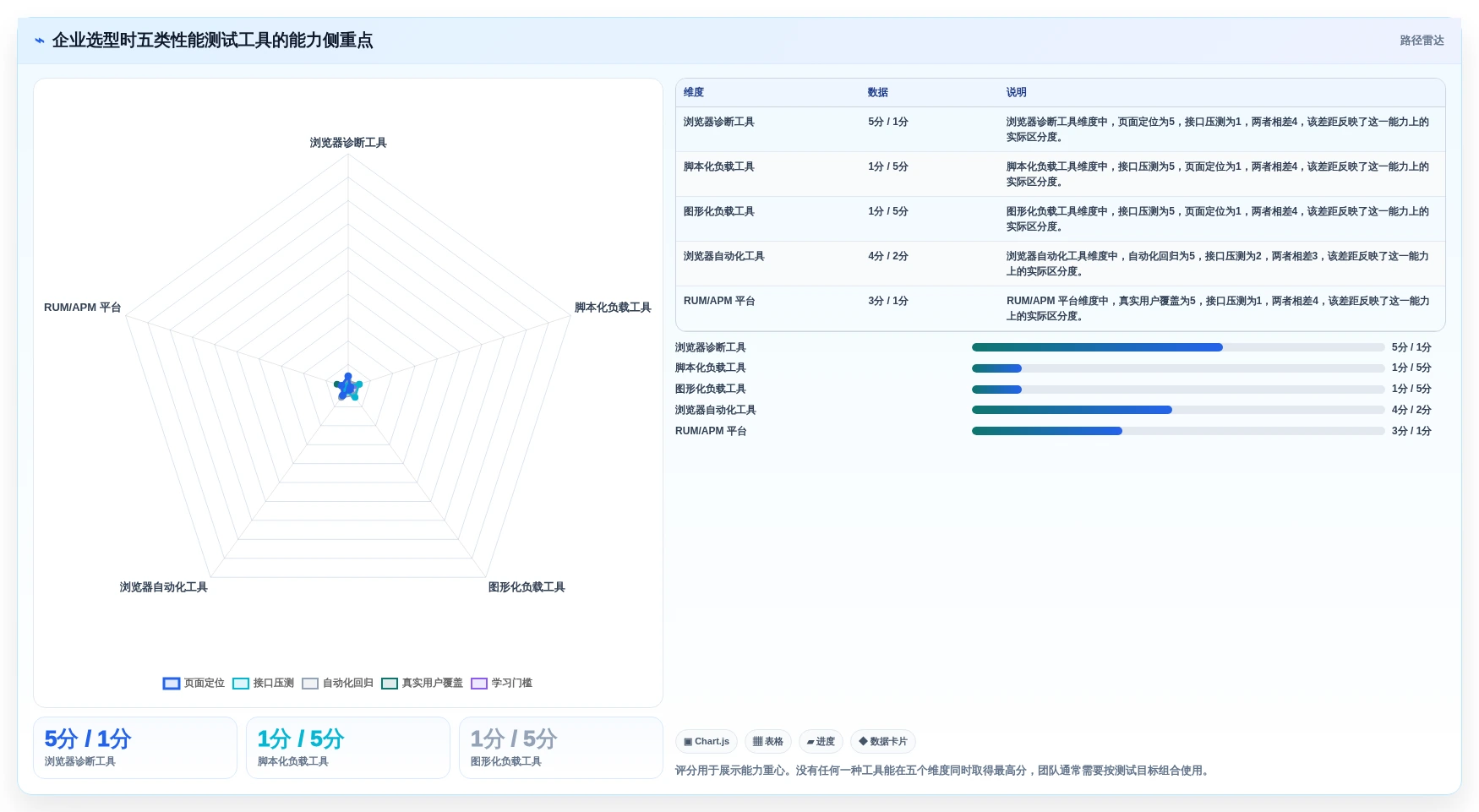Click the lightning icon beside the title
The width and height of the screenshot is (1479, 812).
click(x=40, y=41)
